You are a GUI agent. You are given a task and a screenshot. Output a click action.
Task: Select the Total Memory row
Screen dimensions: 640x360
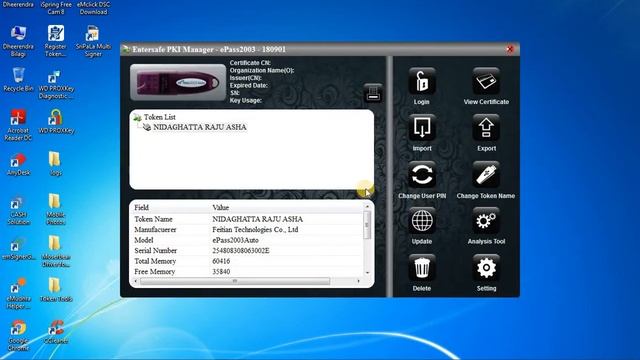(x=247, y=261)
